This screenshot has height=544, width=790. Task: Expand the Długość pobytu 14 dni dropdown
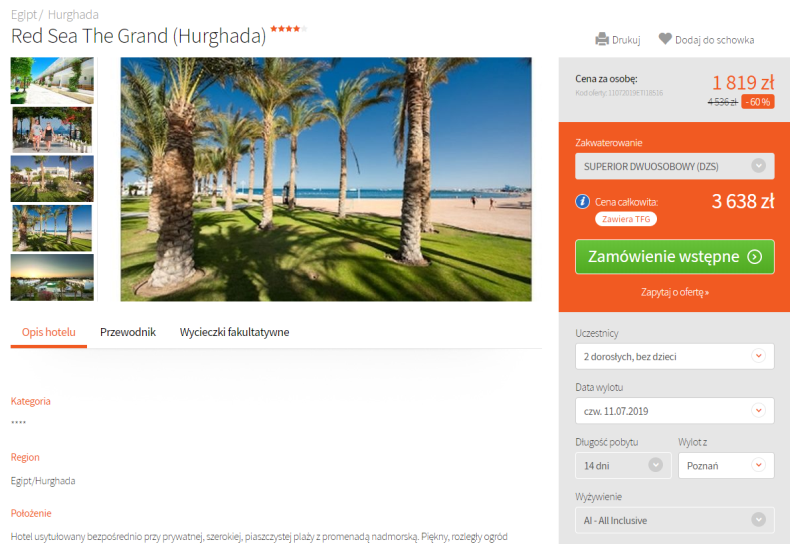[623, 465]
